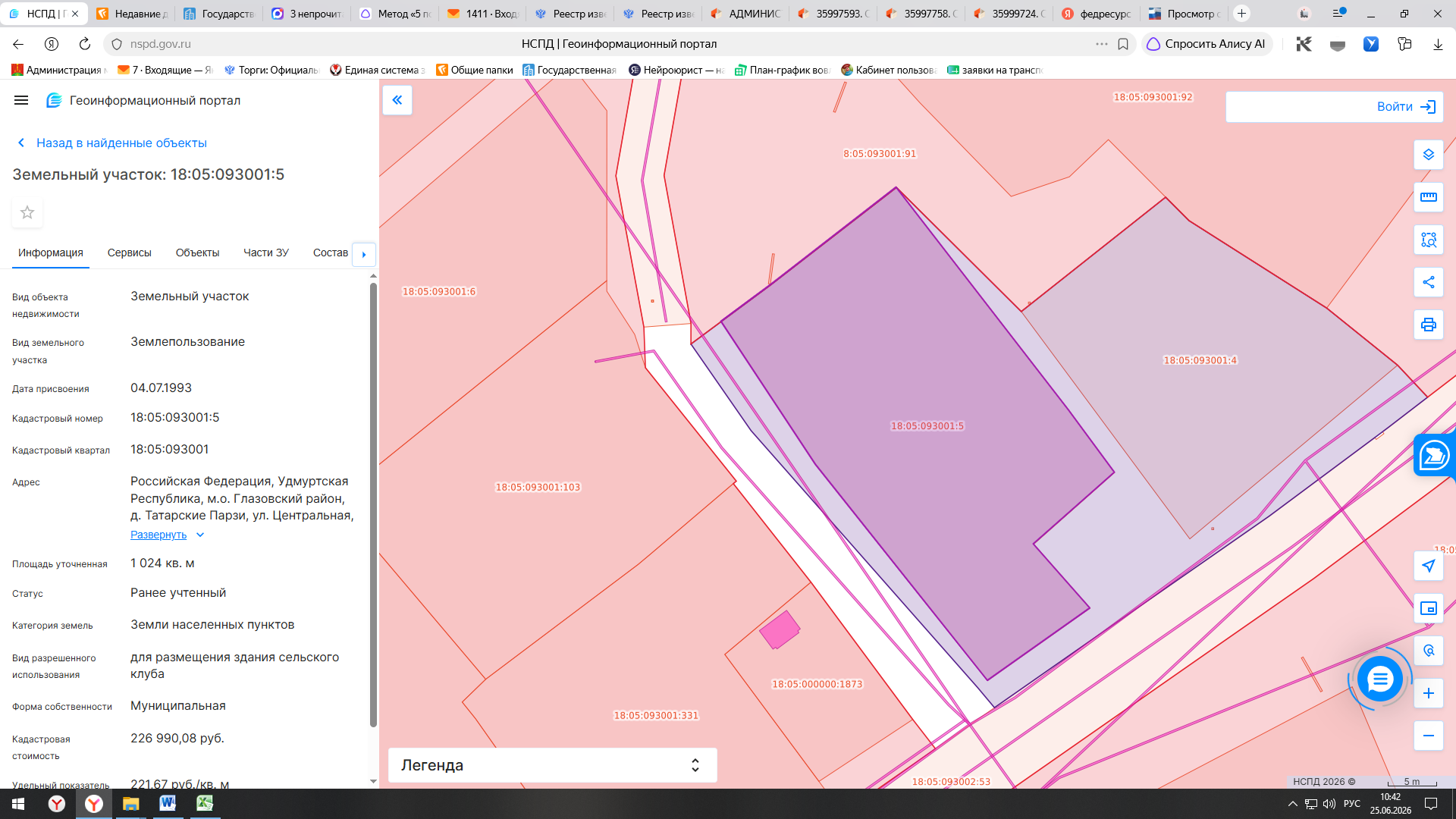Image resolution: width=1456 pixels, height=819 pixels.
Task: Expand the Легенда dropdown
Action: 552,765
